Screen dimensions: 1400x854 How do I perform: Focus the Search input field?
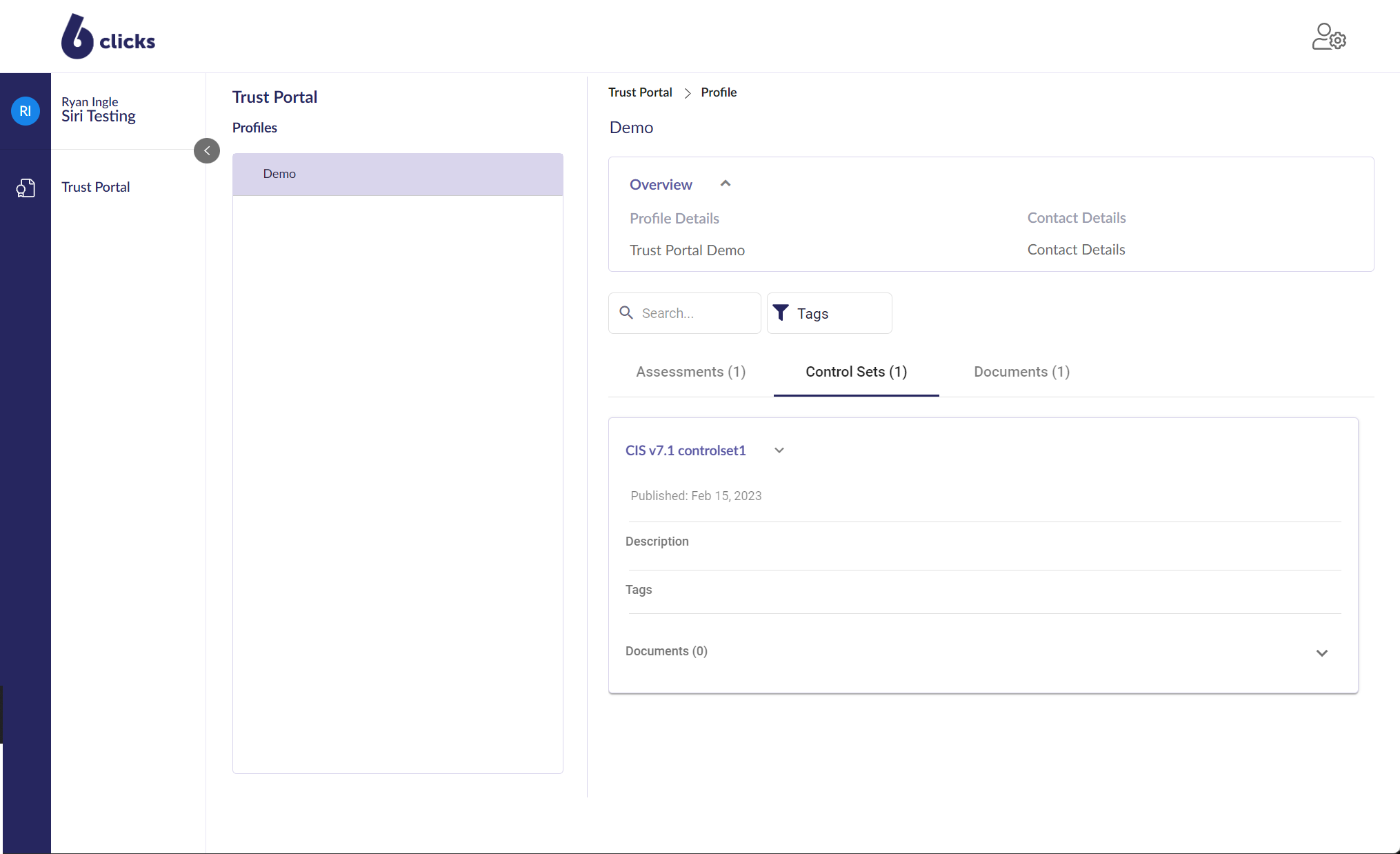pyautogui.click(x=685, y=313)
